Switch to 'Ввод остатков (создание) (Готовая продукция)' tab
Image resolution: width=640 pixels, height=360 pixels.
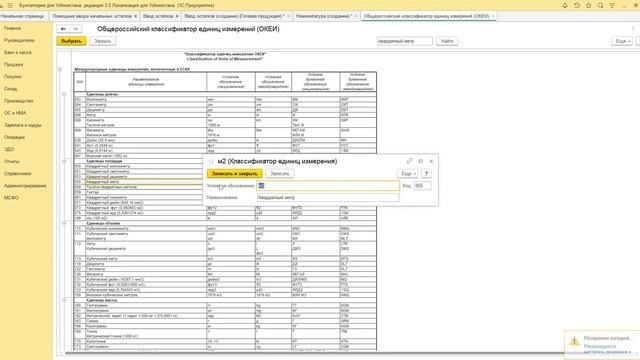(x=234, y=16)
